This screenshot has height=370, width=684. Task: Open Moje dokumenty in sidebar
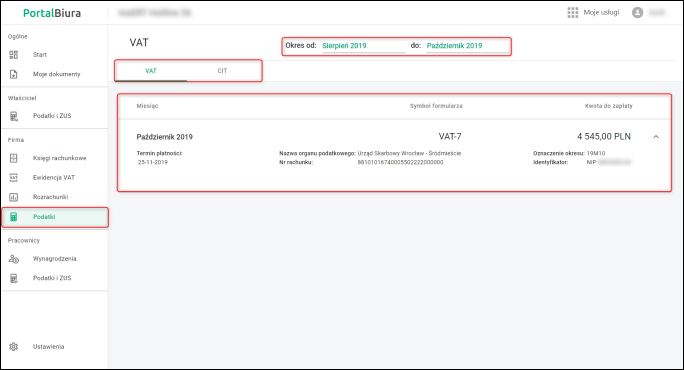(57, 74)
